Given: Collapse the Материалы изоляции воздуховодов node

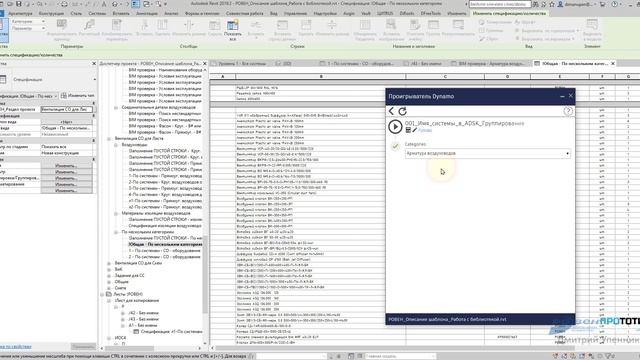Looking at the screenshot, I should pyautogui.click(x=116, y=213).
